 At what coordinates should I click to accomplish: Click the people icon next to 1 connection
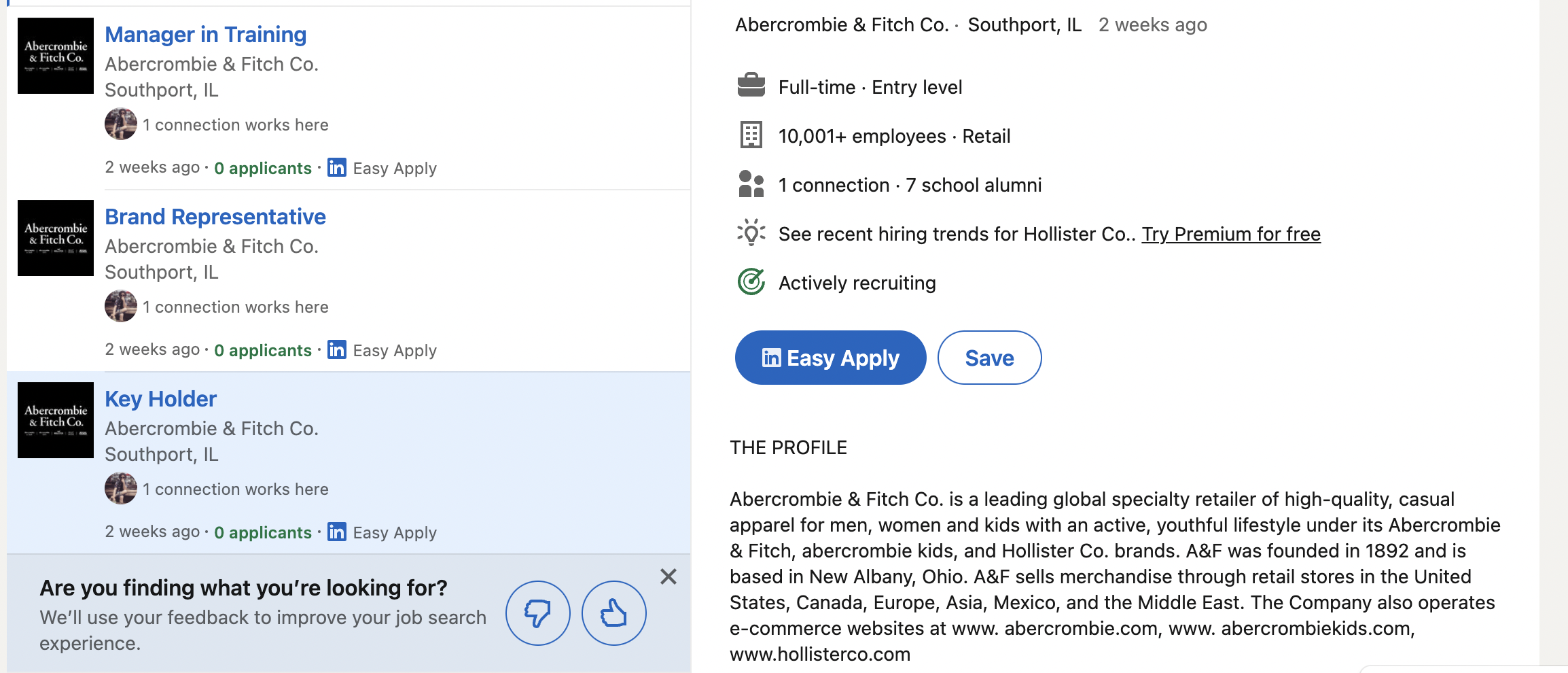click(x=751, y=184)
